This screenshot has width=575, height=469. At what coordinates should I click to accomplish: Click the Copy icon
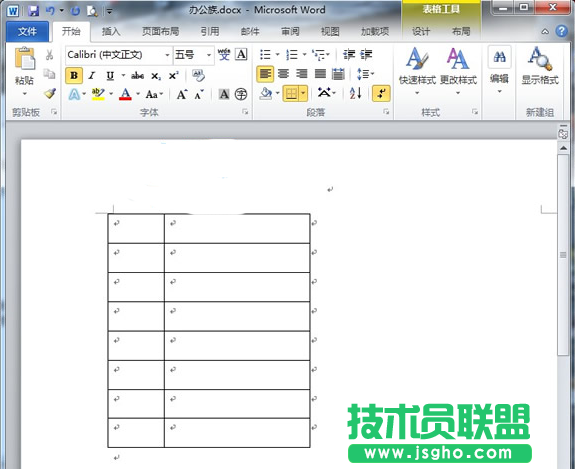(50, 74)
